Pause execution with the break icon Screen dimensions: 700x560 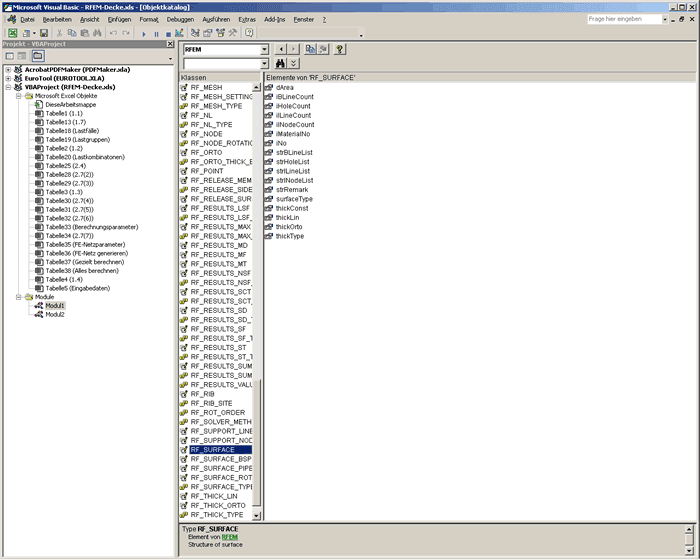click(x=156, y=33)
